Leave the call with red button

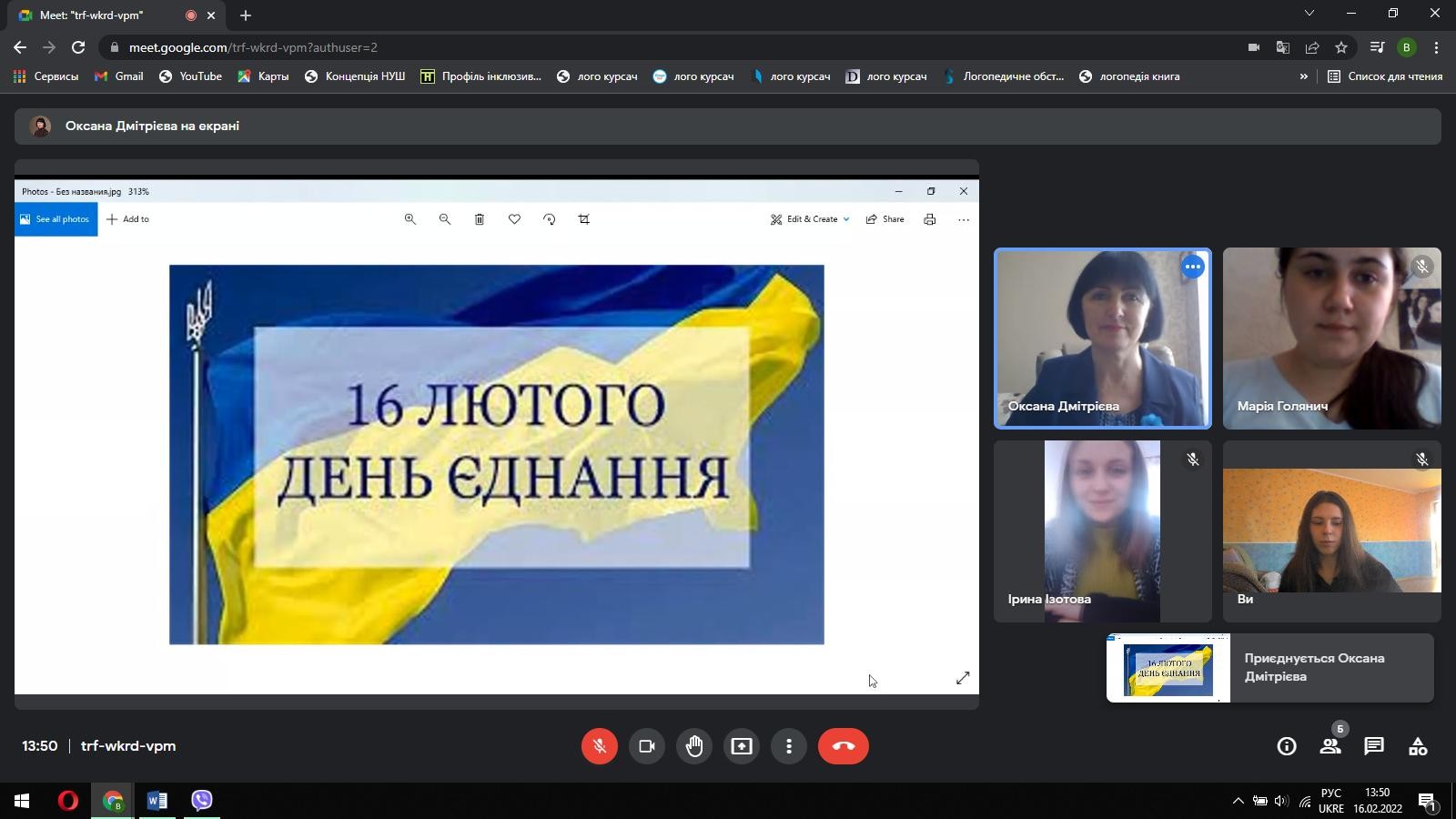click(843, 746)
